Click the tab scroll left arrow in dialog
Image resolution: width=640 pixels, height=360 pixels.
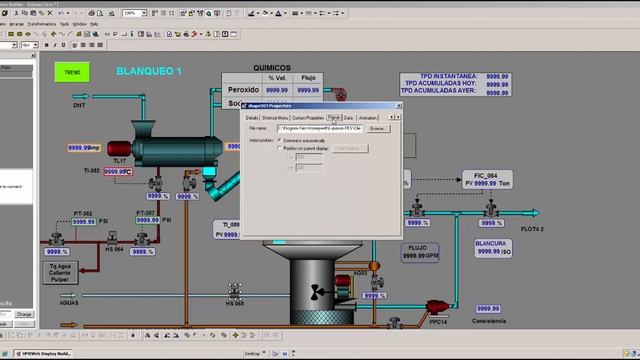click(x=392, y=117)
